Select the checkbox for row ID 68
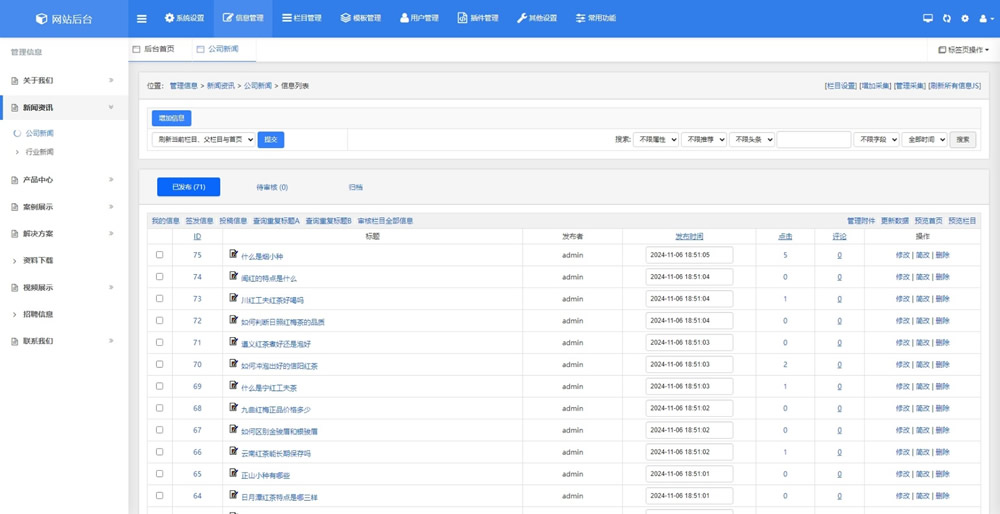The height and width of the screenshot is (514, 1000). 159,408
